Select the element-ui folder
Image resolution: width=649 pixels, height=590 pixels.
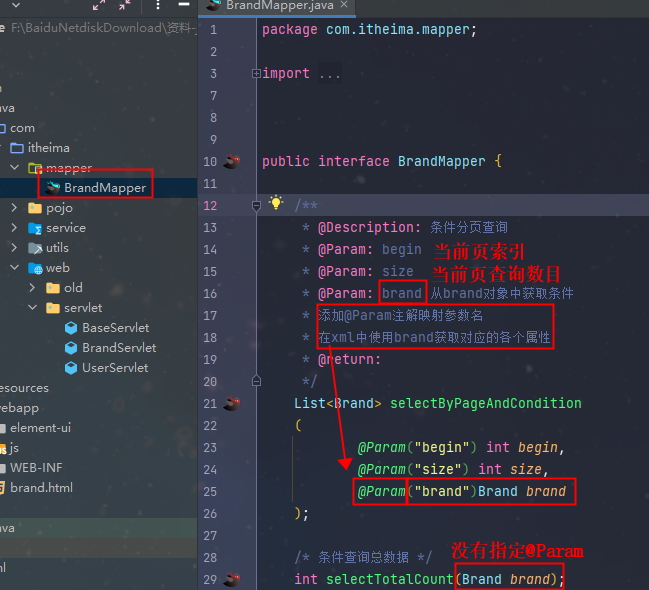coord(40,428)
